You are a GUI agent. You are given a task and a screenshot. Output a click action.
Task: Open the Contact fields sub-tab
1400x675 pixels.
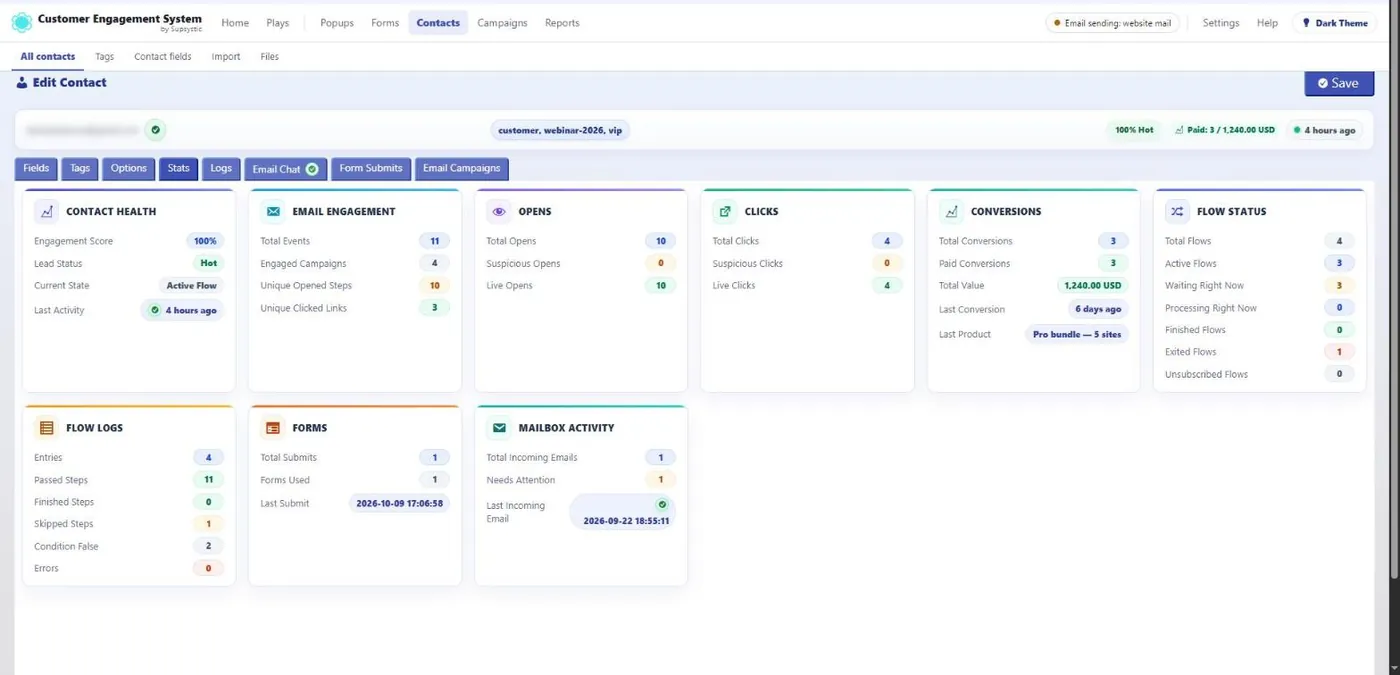tap(163, 57)
